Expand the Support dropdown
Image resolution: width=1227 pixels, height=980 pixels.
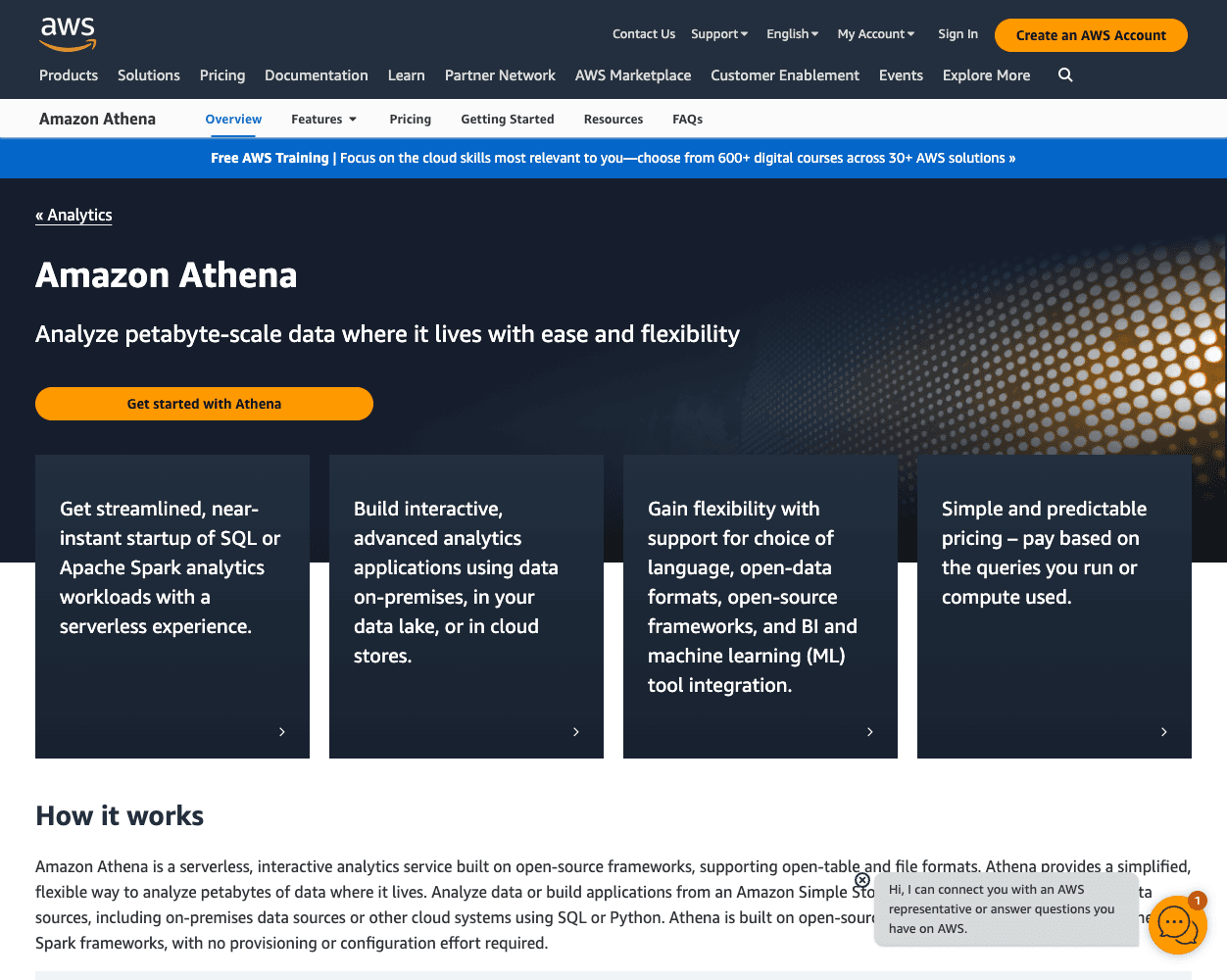click(719, 34)
